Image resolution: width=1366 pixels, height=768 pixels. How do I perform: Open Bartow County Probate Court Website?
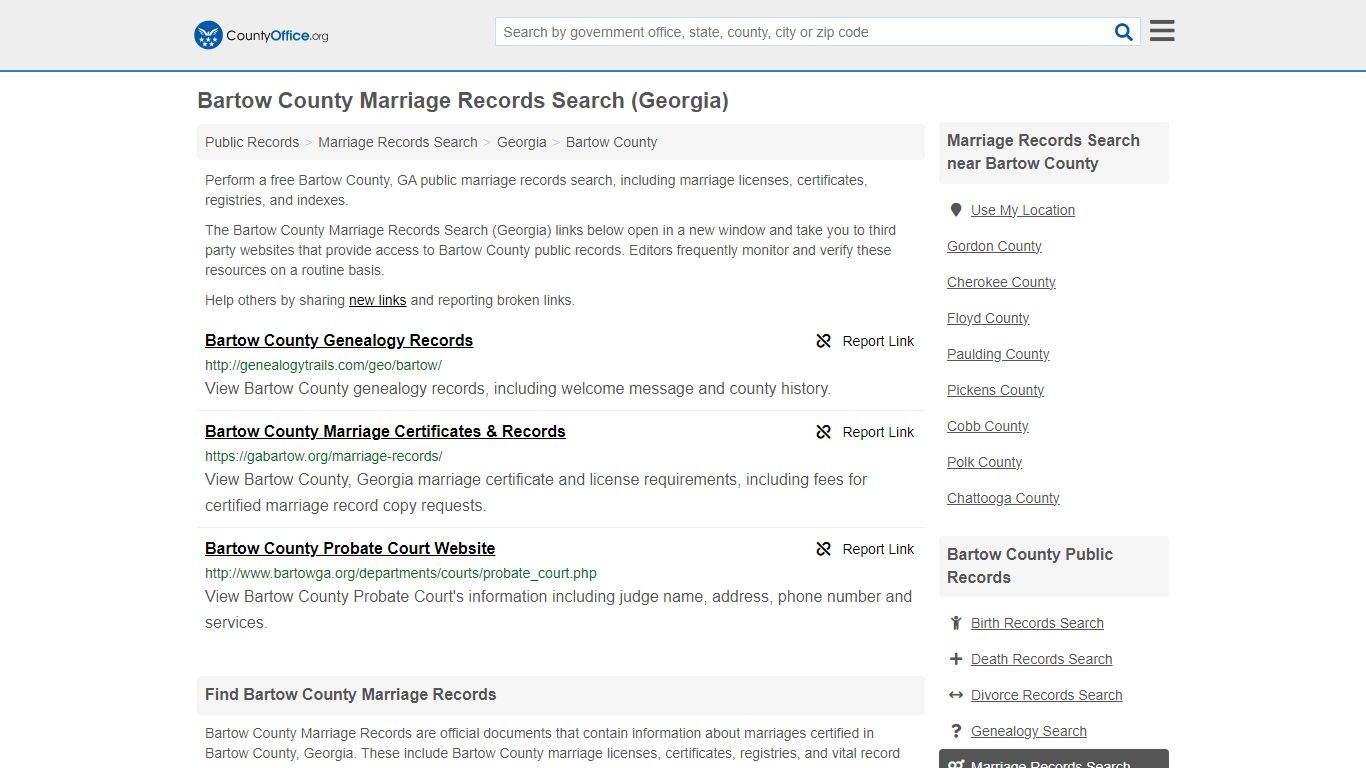point(350,548)
